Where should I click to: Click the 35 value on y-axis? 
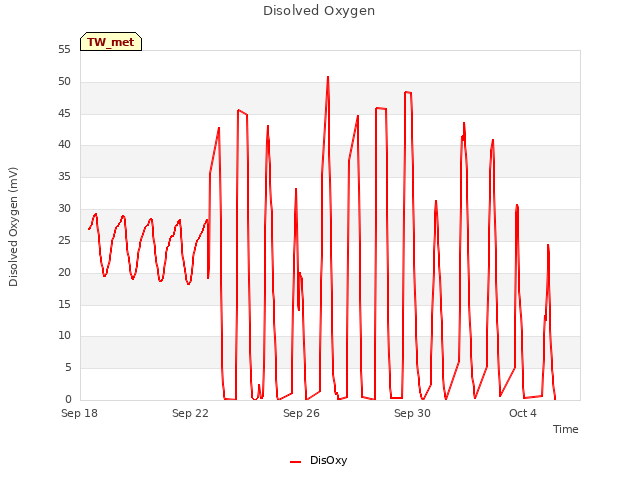[64, 177]
